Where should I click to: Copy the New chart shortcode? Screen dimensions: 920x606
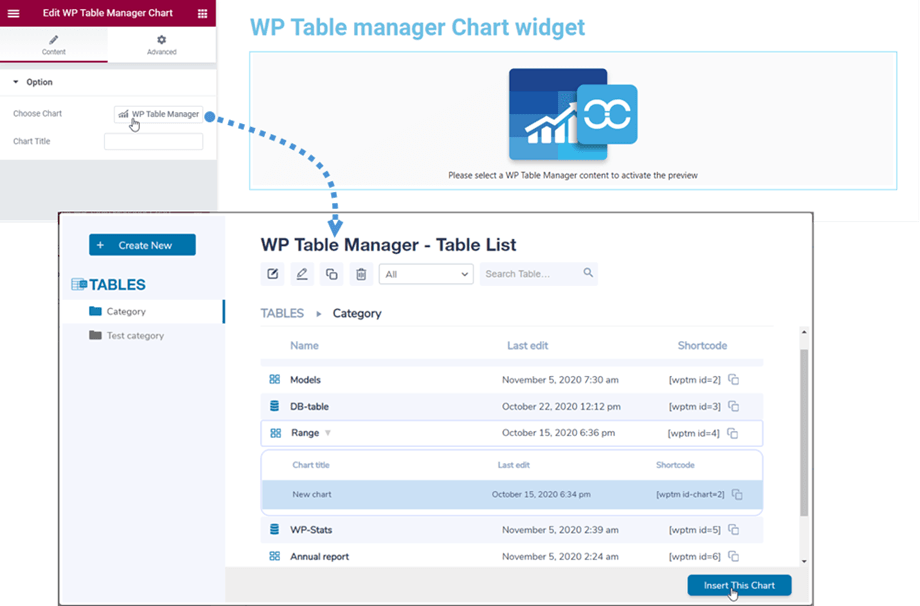pyautogui.click(x=737, y=494)
